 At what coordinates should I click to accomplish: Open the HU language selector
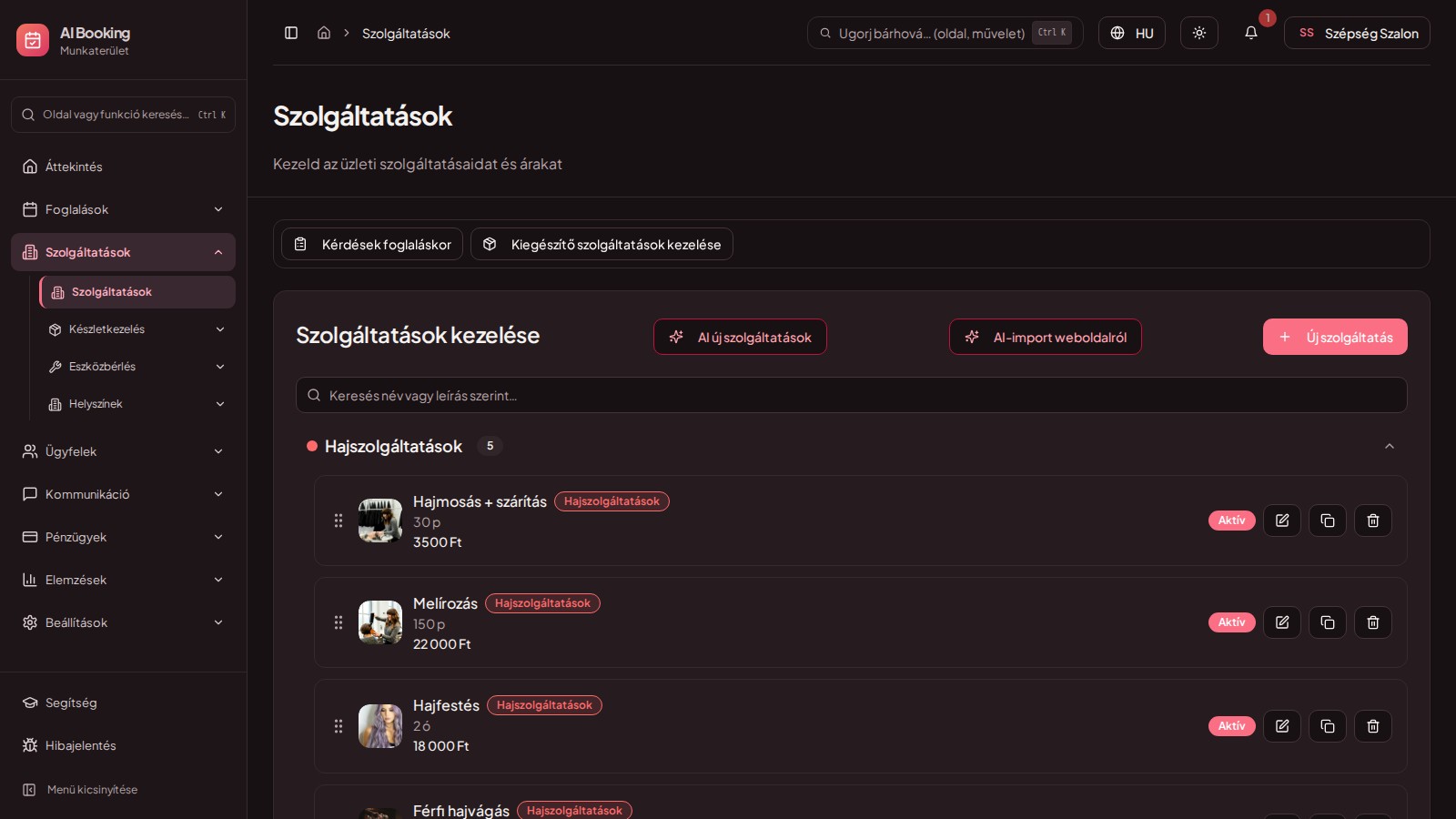pos(1132,33)
